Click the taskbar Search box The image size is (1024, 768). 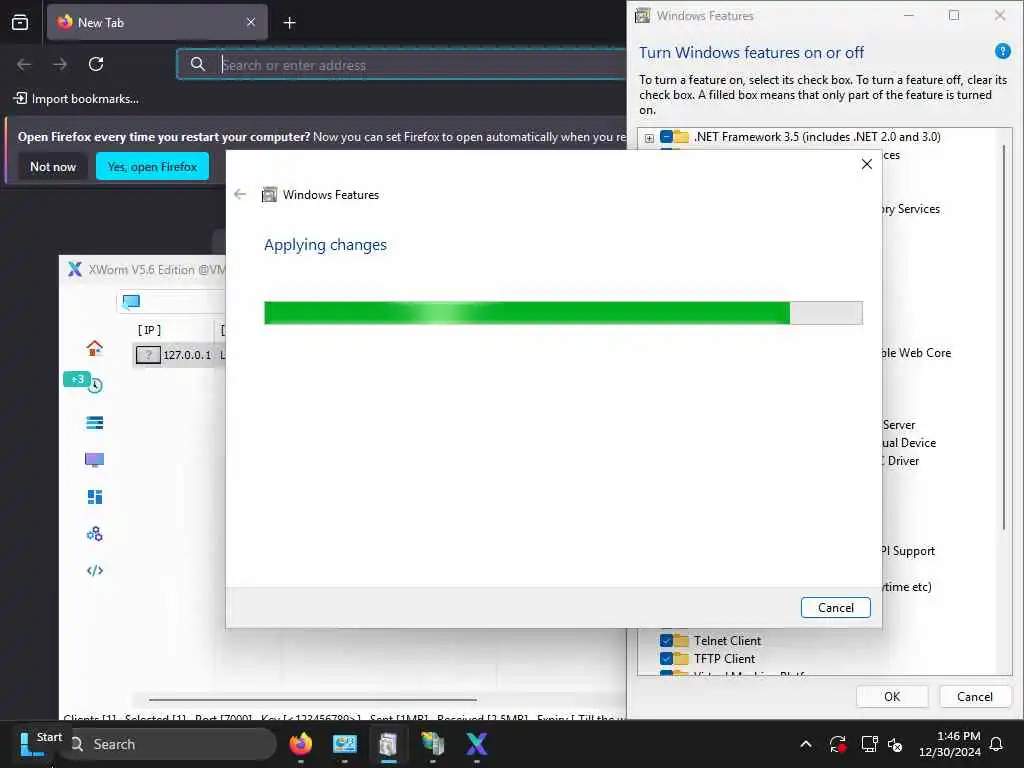[x=171, y=744]
